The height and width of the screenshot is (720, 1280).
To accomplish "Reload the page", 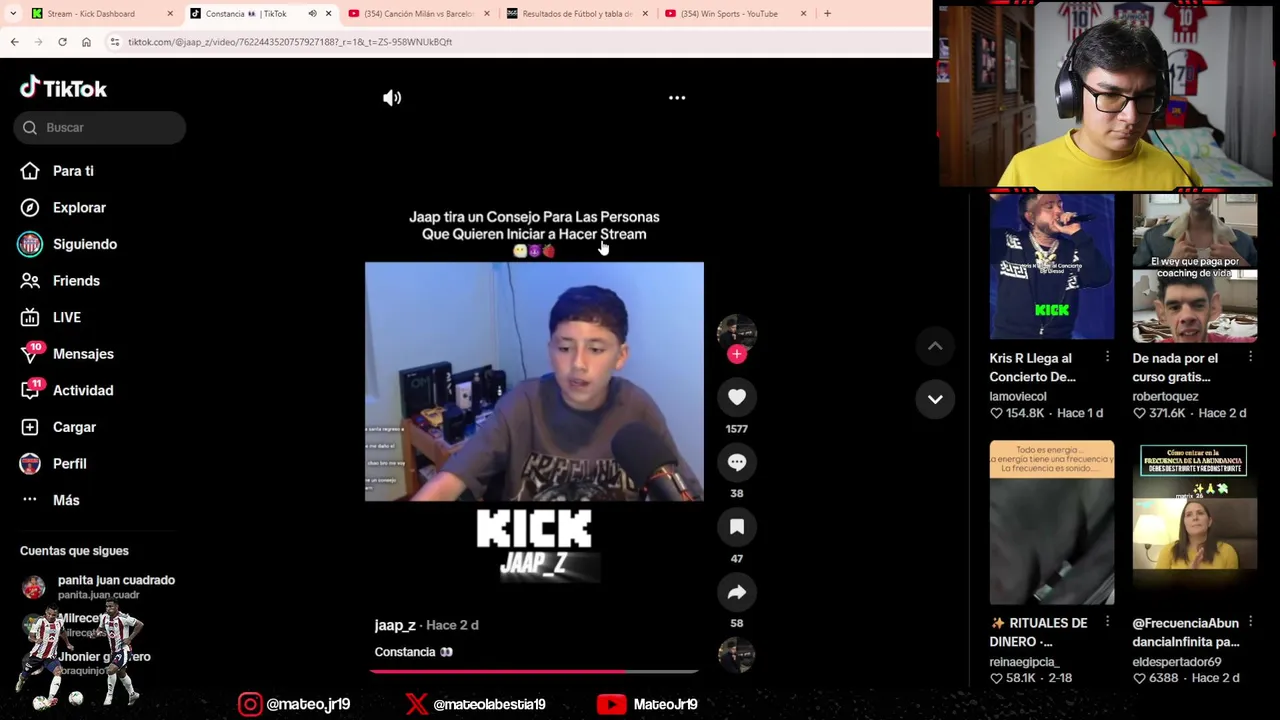I will (62, 42).
